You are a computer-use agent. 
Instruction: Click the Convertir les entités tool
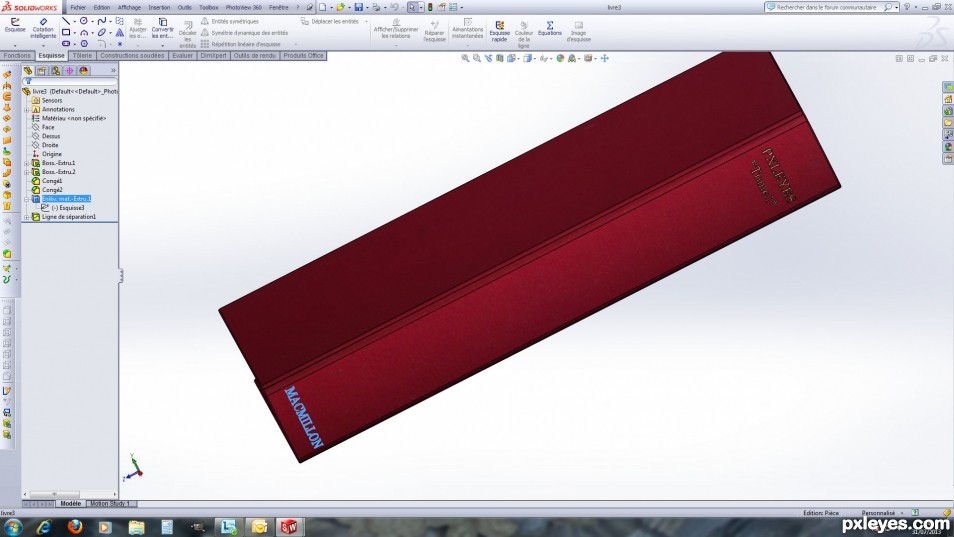click(x=162, y=28)
